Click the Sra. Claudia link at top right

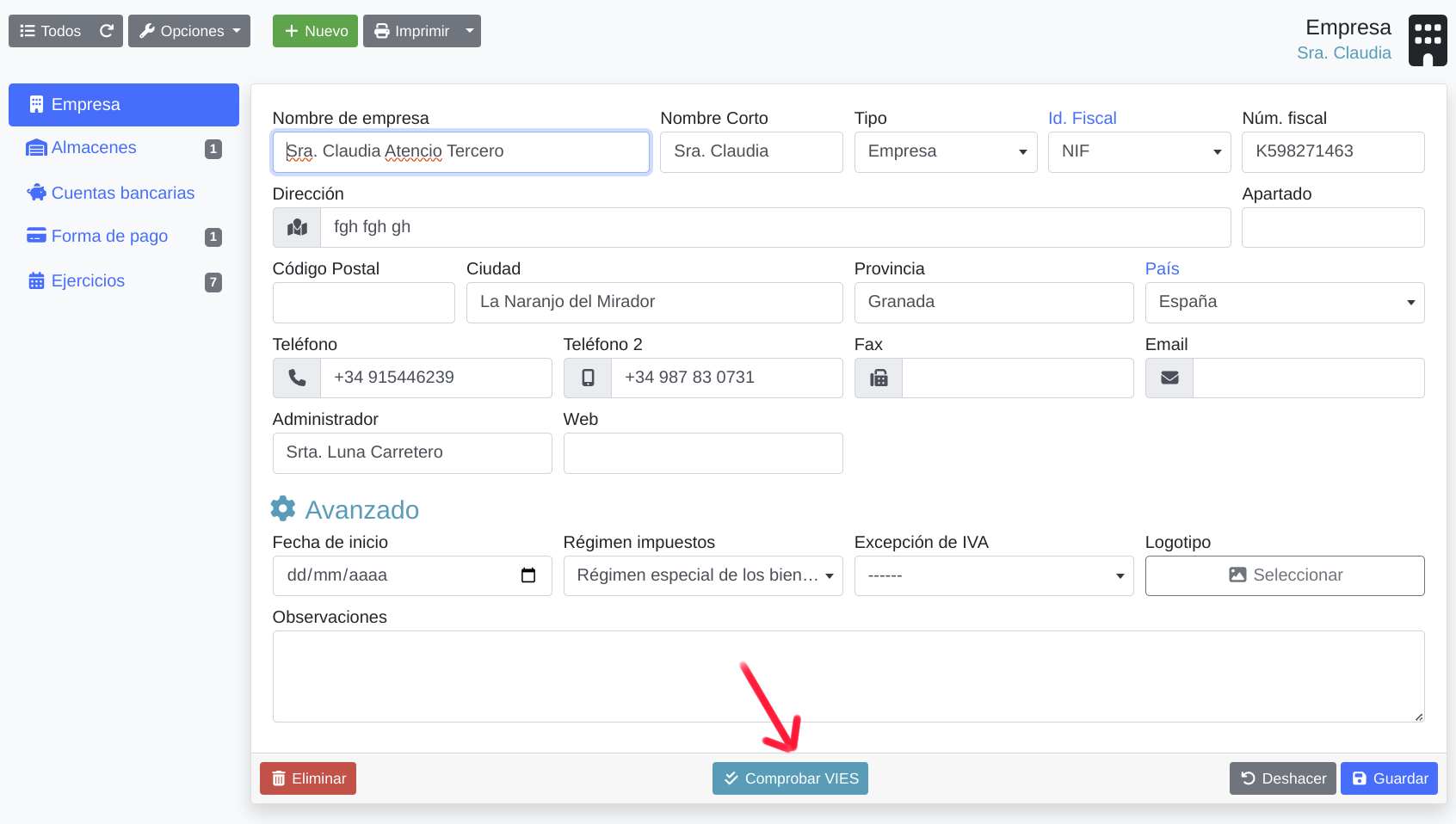[x=1343, y=52]
